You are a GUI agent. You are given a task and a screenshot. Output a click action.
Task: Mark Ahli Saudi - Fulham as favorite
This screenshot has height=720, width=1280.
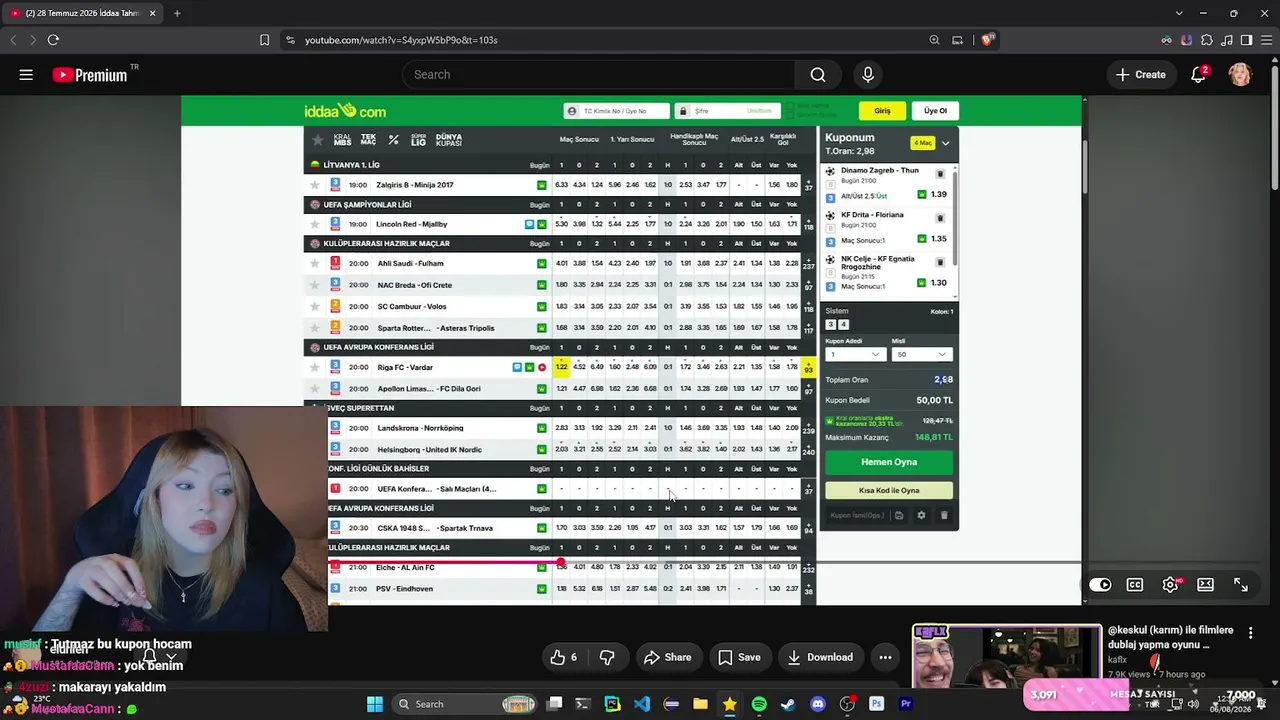click(x=315, y=264)
